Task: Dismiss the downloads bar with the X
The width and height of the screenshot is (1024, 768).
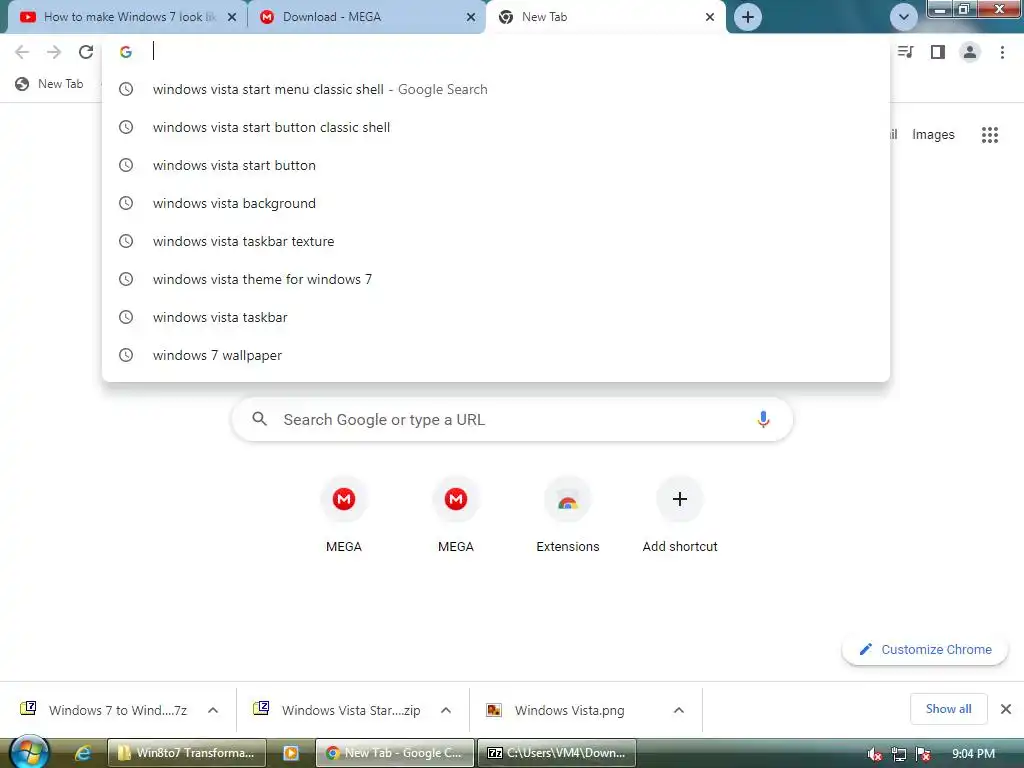Action: (x=1006, y=709)
